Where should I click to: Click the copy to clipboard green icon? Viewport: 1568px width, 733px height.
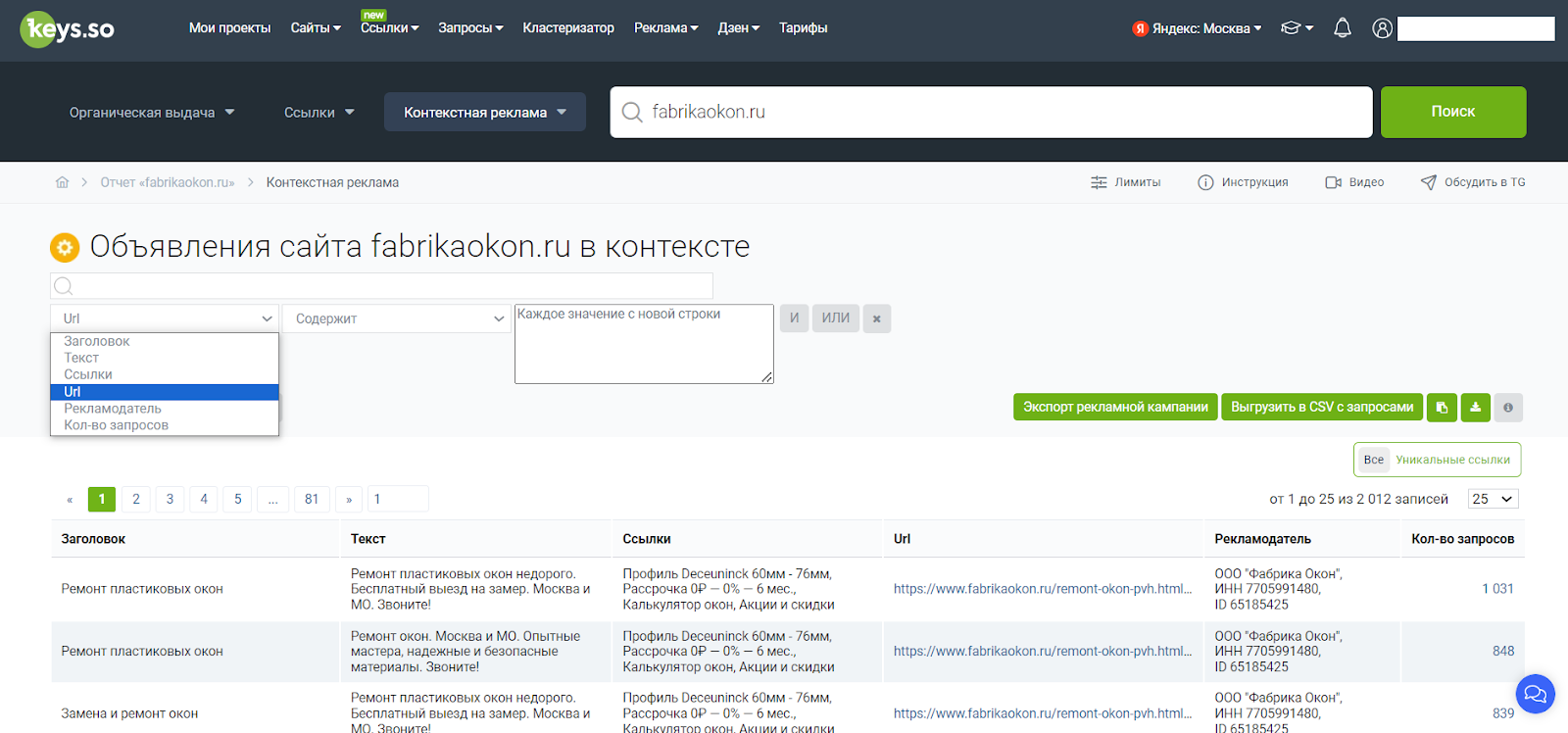pyautogui.click(x=1442, y=408)
